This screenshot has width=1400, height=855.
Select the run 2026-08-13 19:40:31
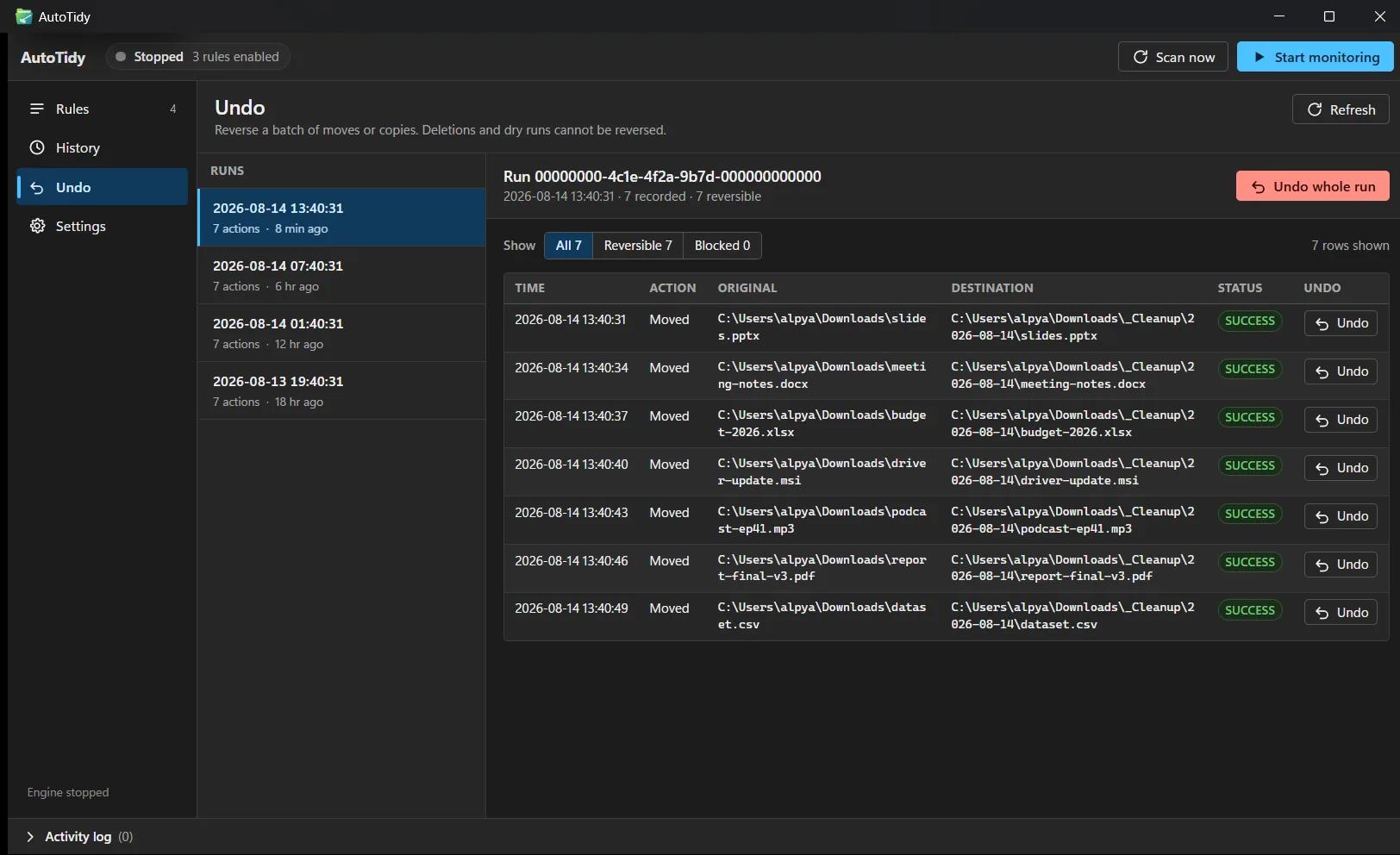(x=342, y=390)
